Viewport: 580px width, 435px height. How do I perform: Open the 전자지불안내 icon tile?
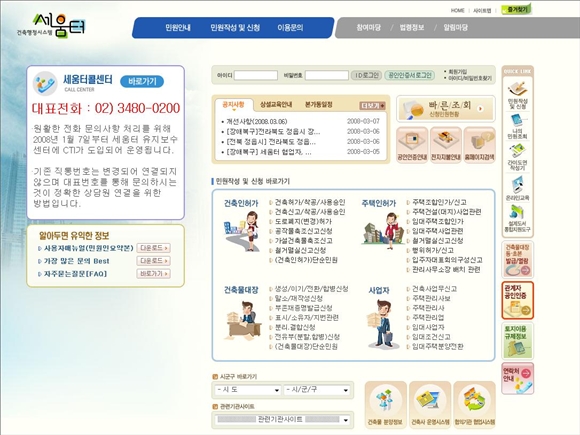point(445,145)
